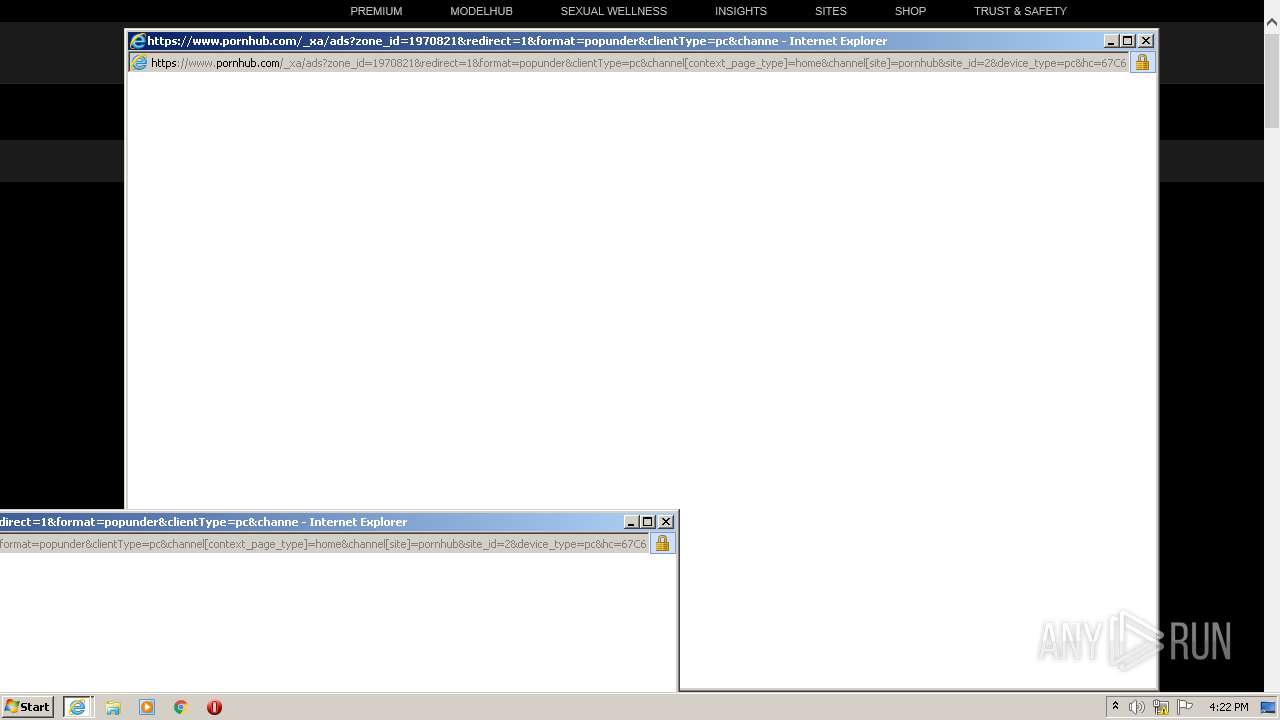Open the INSIGHTS menu item
Screen dimensions: 1280x720
[x=740, y=11]
